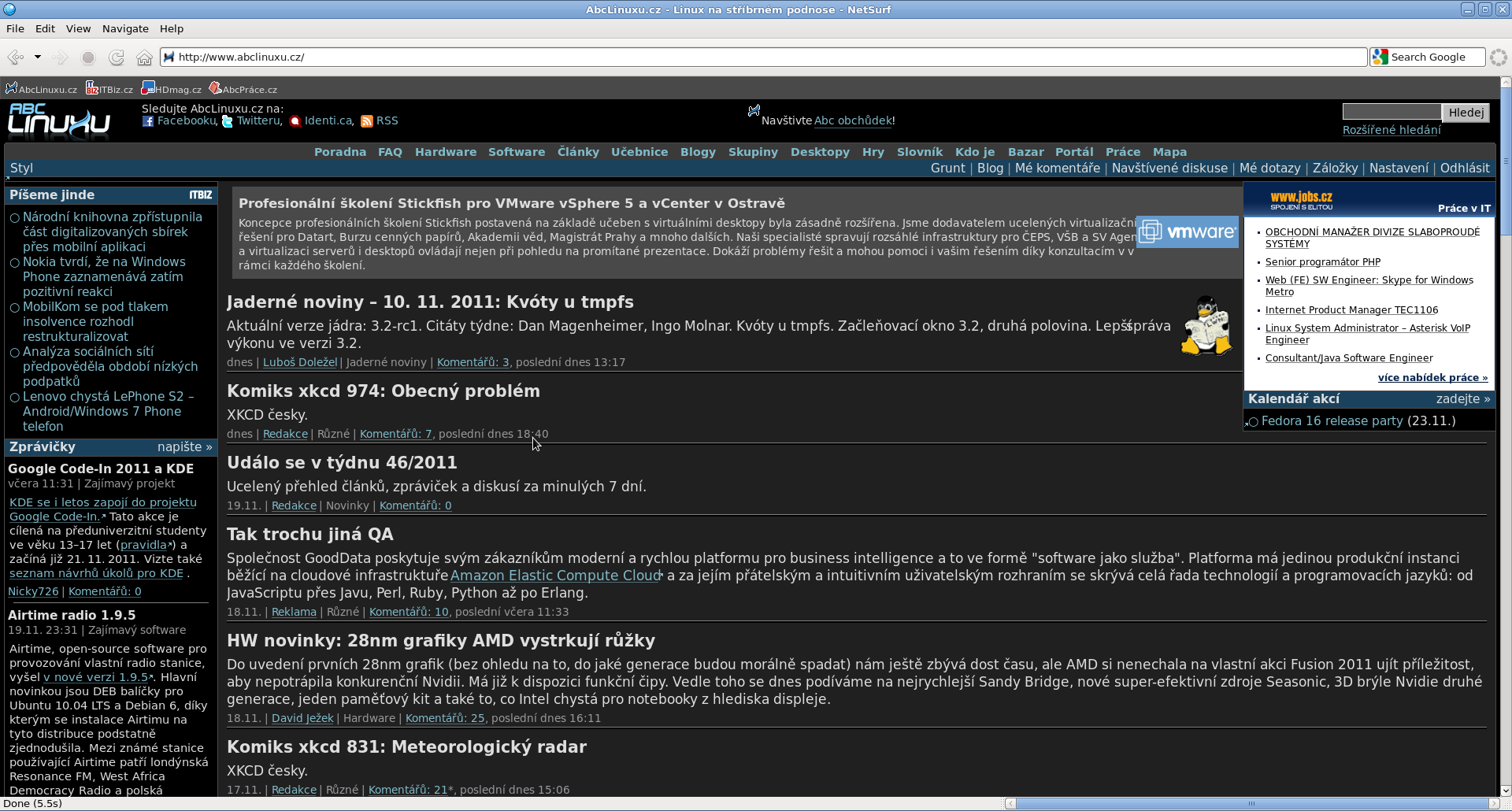Click the NetSurf window menu icon in title bar
This screenshot has width=1512, height=811.
pos(9,9)
